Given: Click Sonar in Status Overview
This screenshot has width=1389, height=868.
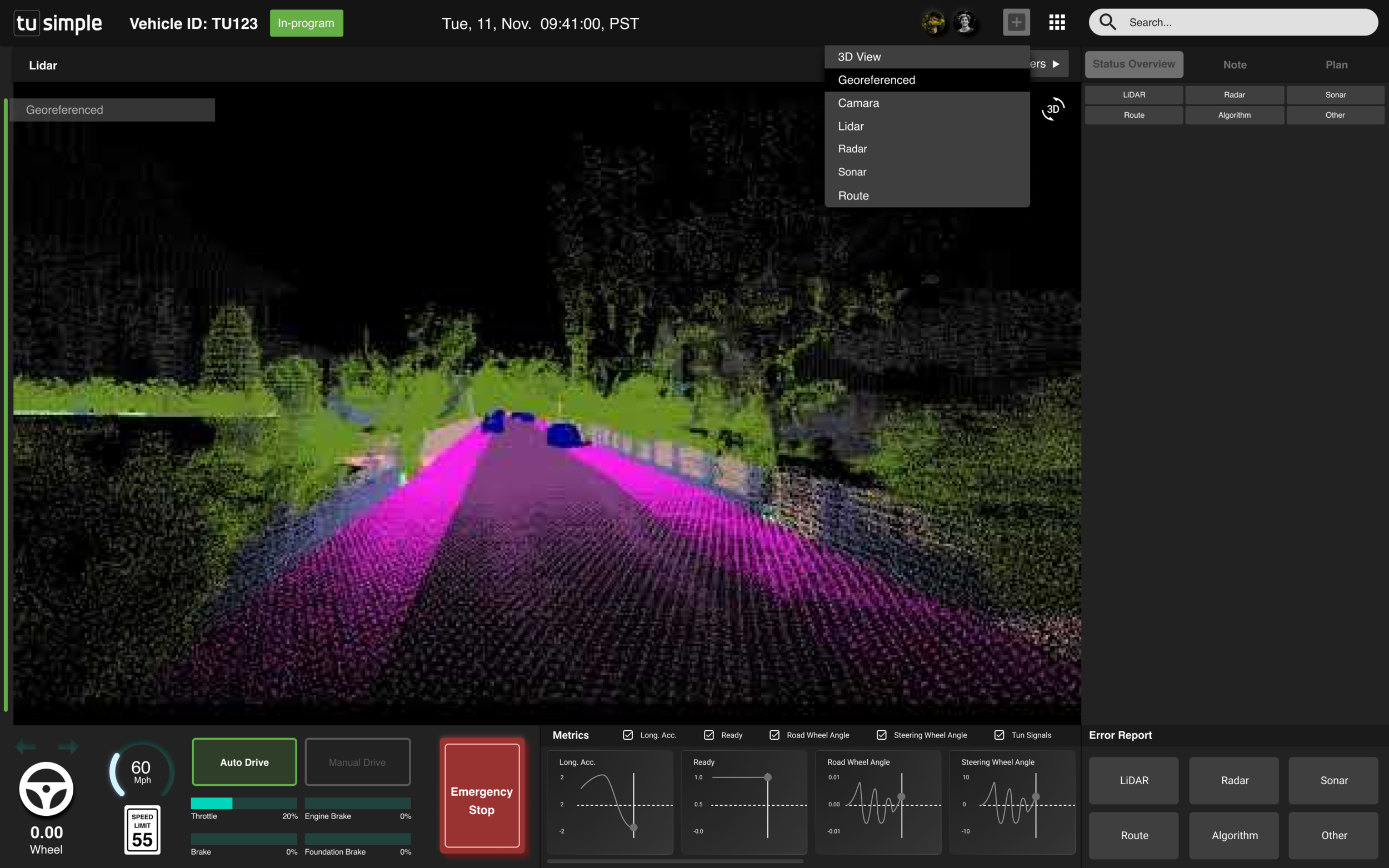Looking at the screenshot, I should pyautogui.click(x=1335, y=95).
